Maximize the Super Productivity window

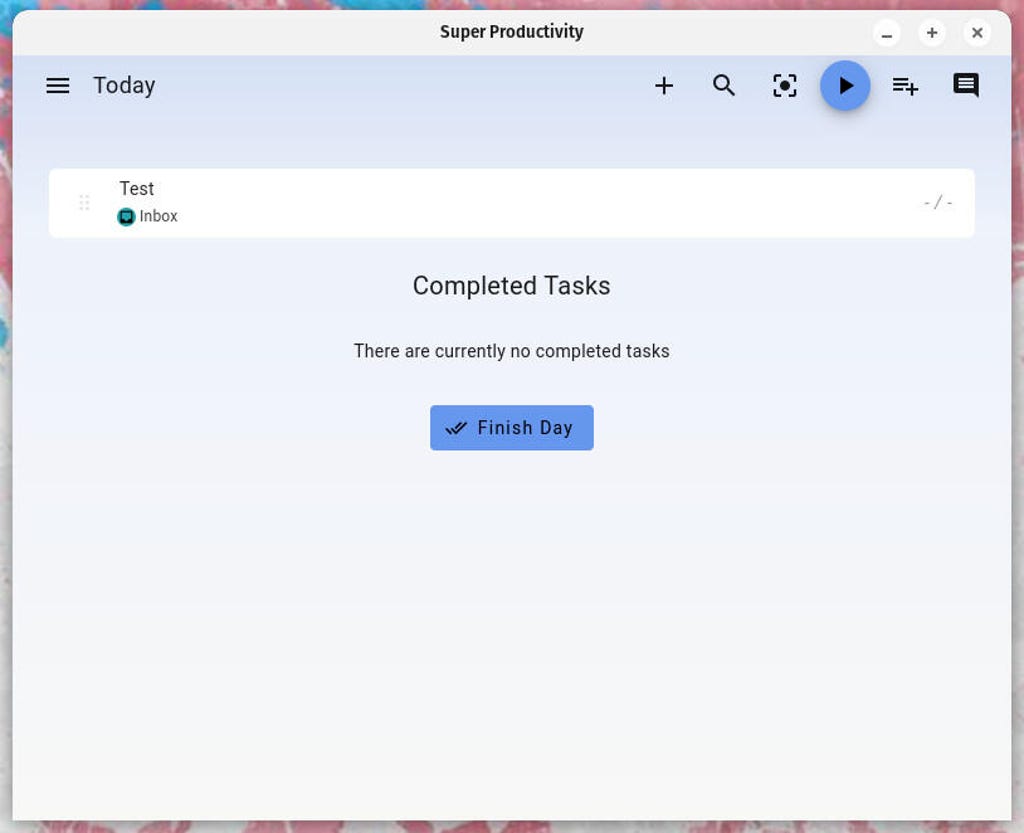(x=932, y=33)
